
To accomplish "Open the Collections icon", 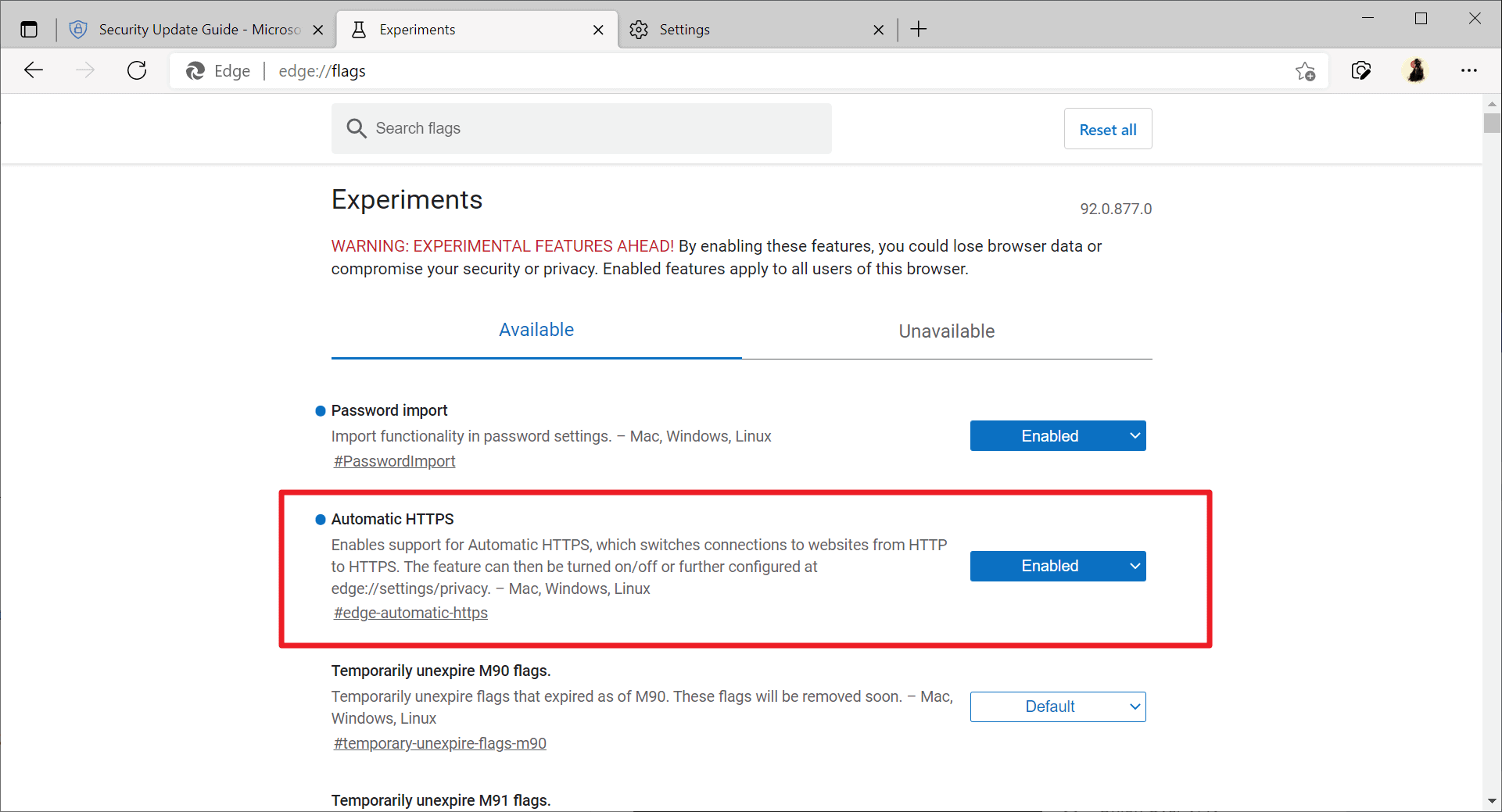I will click(x=1361, y=71).
